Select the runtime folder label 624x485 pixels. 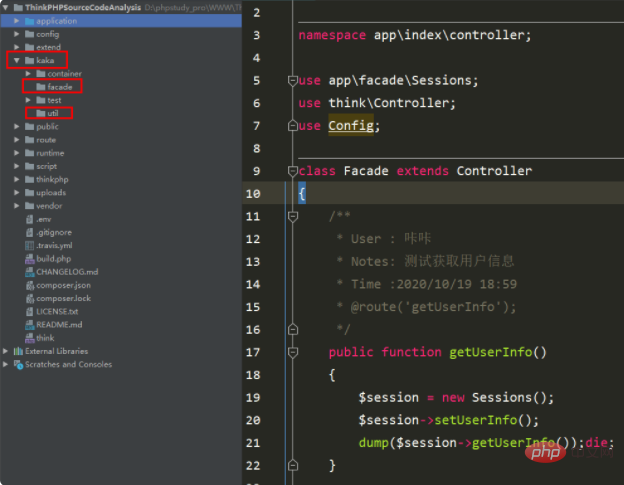50,153
